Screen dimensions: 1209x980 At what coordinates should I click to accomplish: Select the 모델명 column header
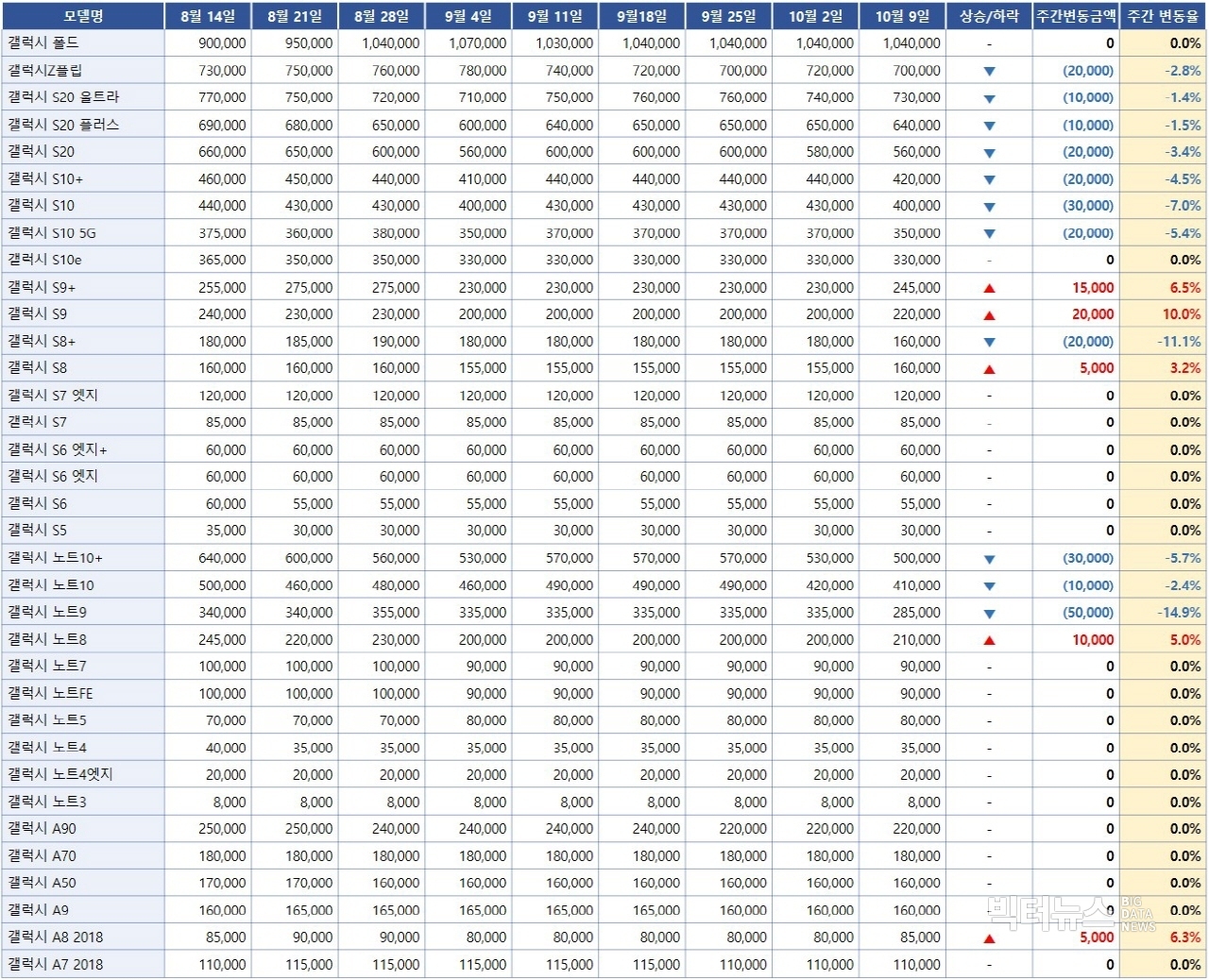(x=83, y=16)
